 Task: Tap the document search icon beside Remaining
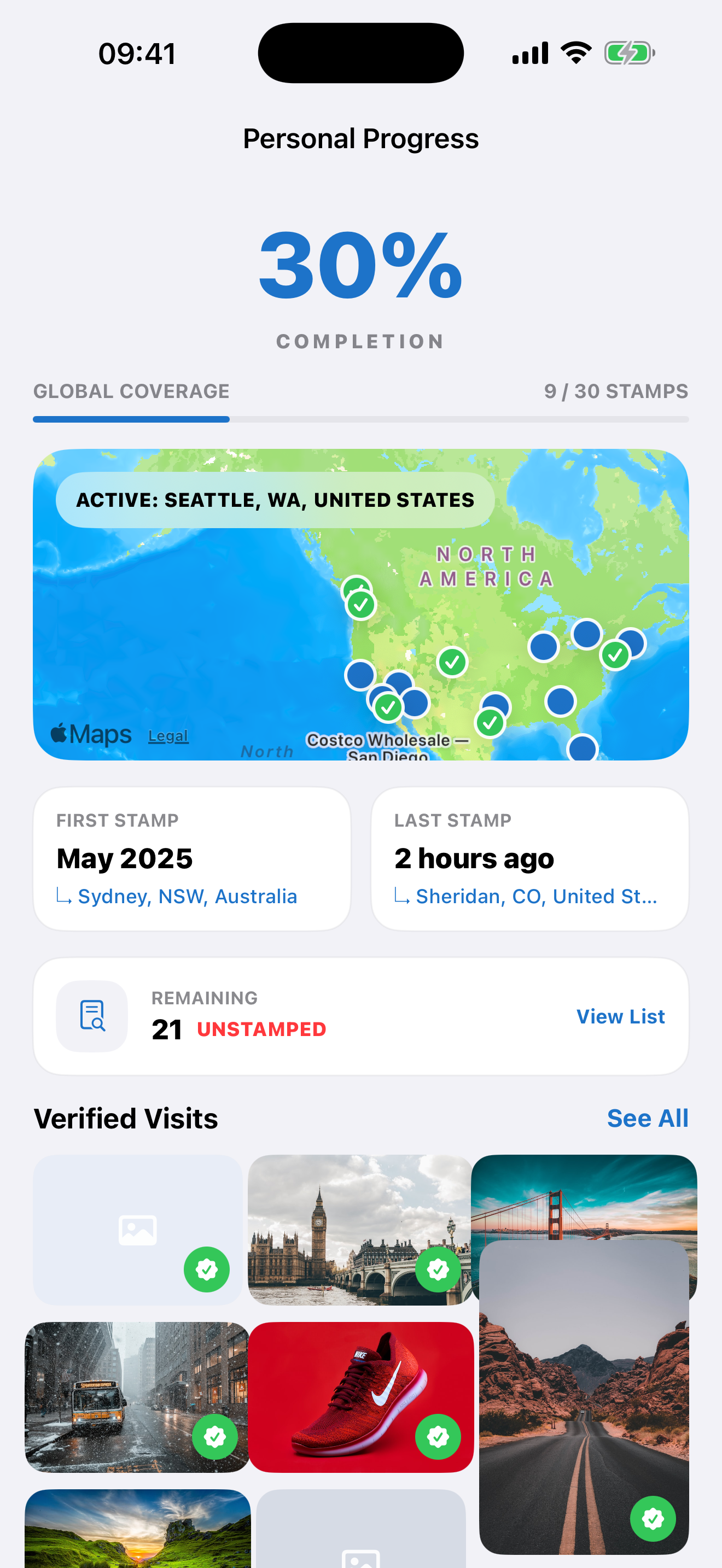92,1016
